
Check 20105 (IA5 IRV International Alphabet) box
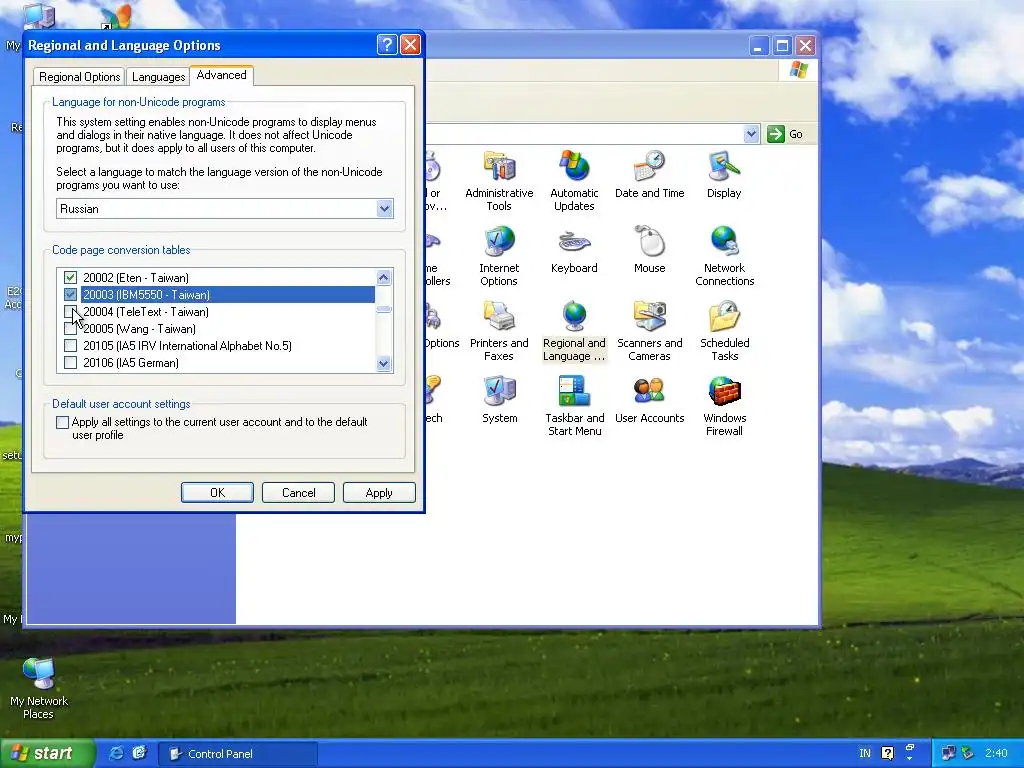point(71,345)
